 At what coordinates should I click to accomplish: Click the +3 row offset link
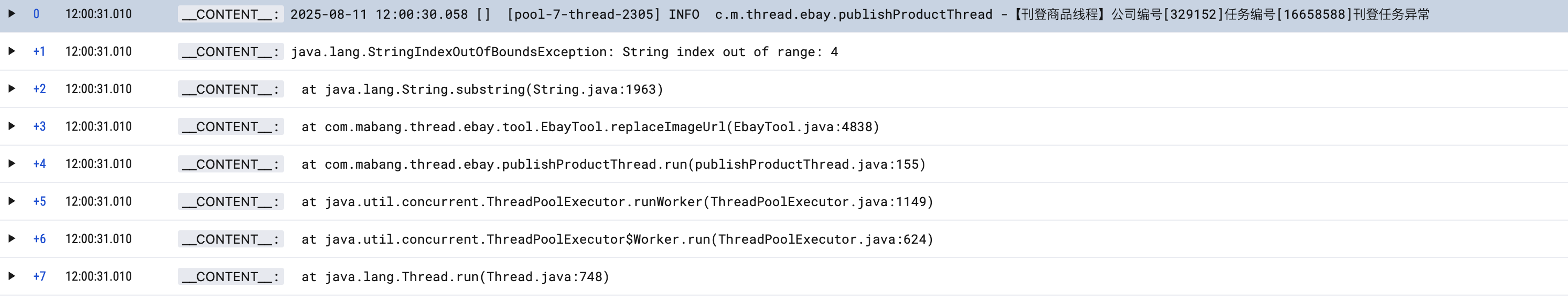[x=39, y=126]
